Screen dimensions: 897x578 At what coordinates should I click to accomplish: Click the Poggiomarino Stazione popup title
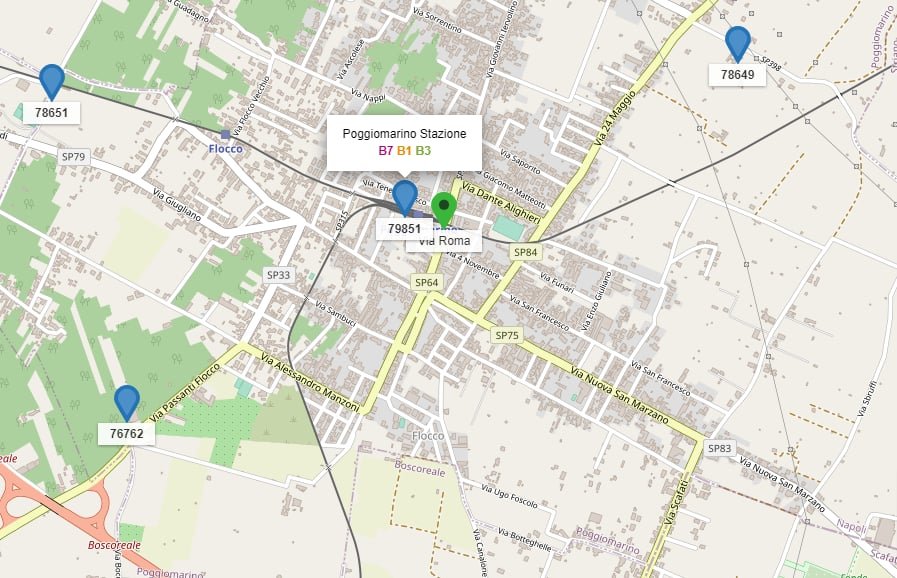(x=404, y=134)
